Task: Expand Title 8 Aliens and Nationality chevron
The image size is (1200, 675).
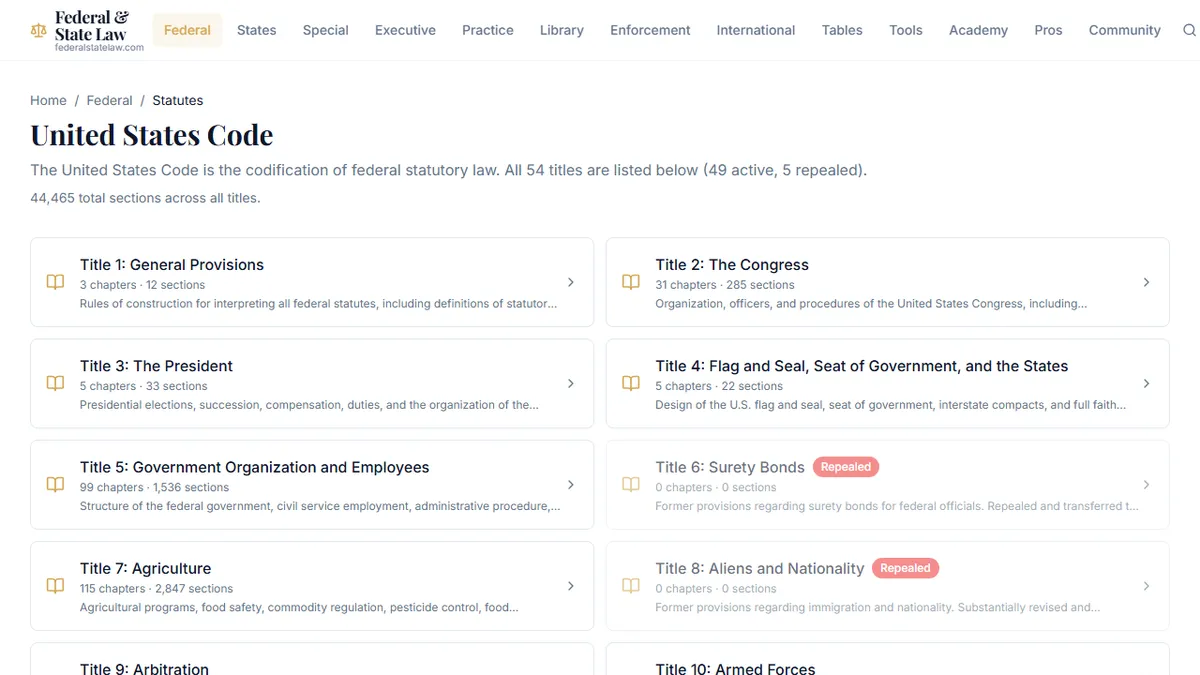Action: (1146, 586)
